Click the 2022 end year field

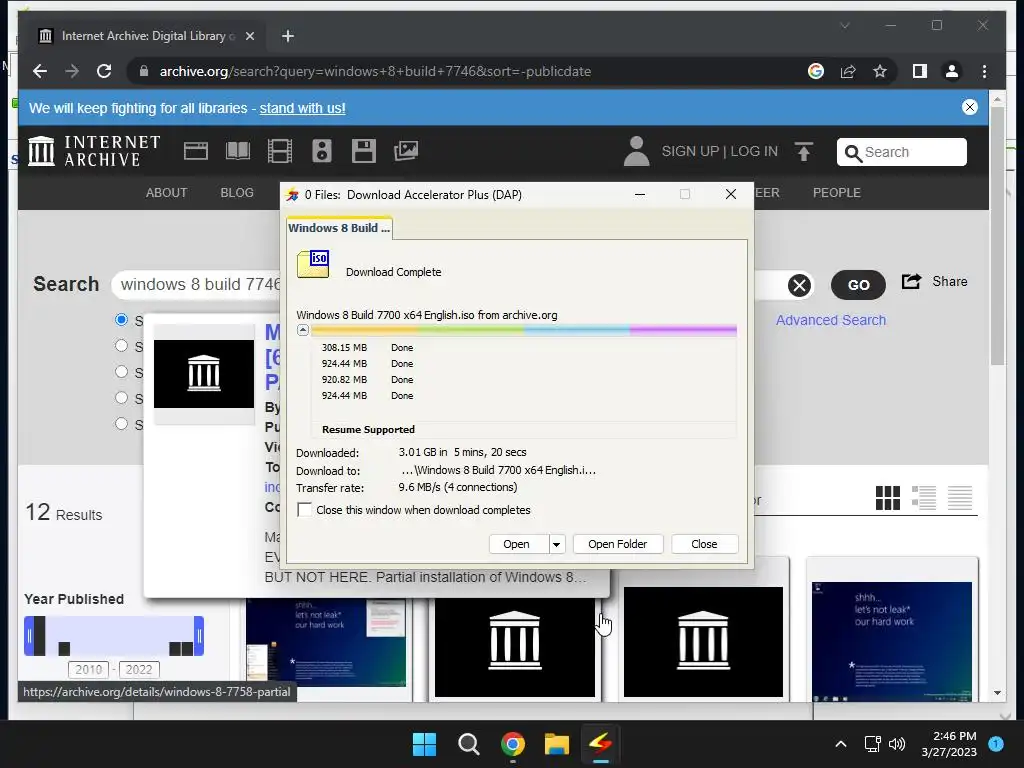(x=138, y=669)
